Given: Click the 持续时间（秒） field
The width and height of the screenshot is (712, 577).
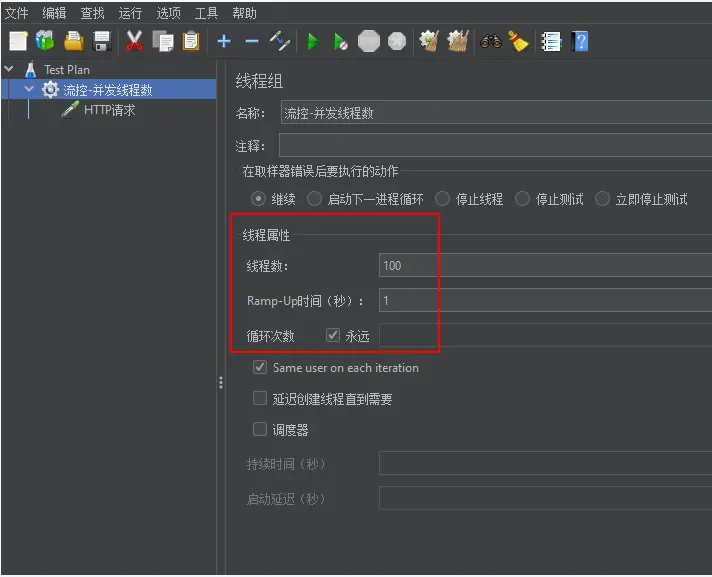Looking at the screenshot, I should (x=545, y=463).
